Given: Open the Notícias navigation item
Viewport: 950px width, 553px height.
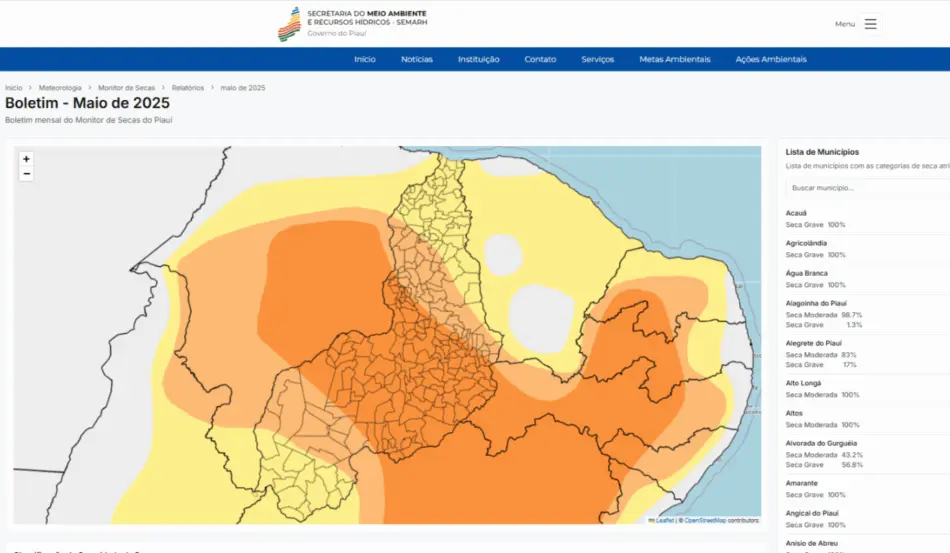Looking at the screenshot, I should (417, 59).
